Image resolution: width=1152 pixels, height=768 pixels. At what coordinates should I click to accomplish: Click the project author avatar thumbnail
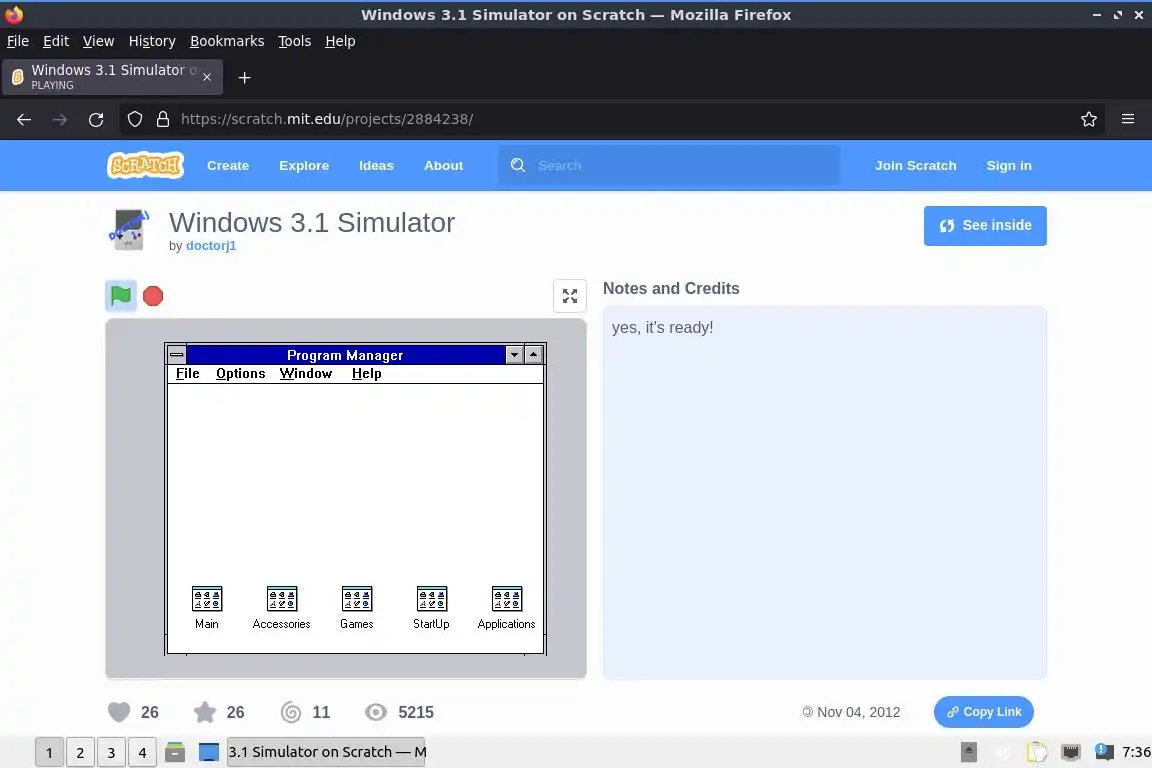pyautogui.click(x=129, y=229)
